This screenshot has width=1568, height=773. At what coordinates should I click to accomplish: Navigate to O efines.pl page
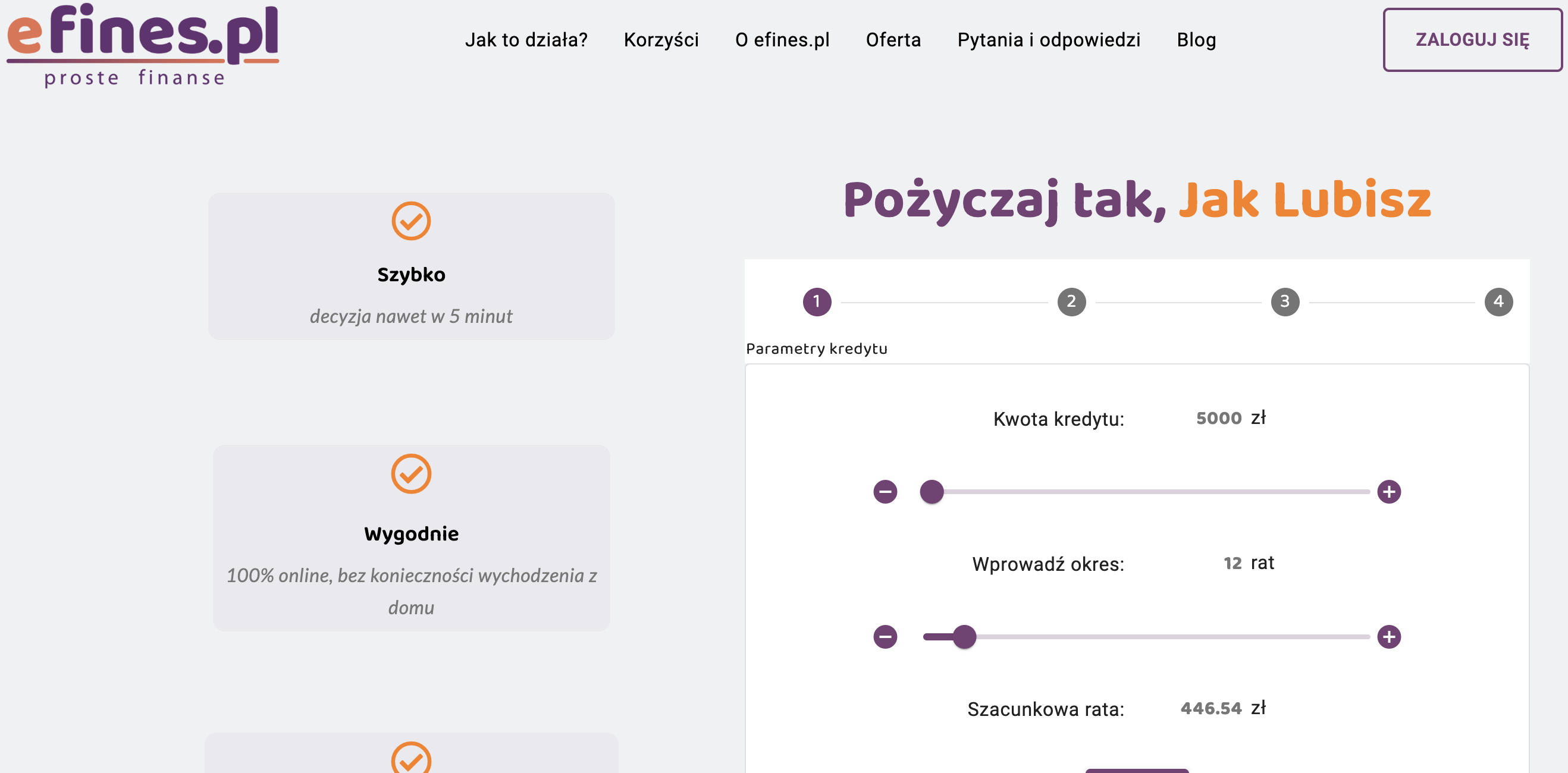click(782, 40)
